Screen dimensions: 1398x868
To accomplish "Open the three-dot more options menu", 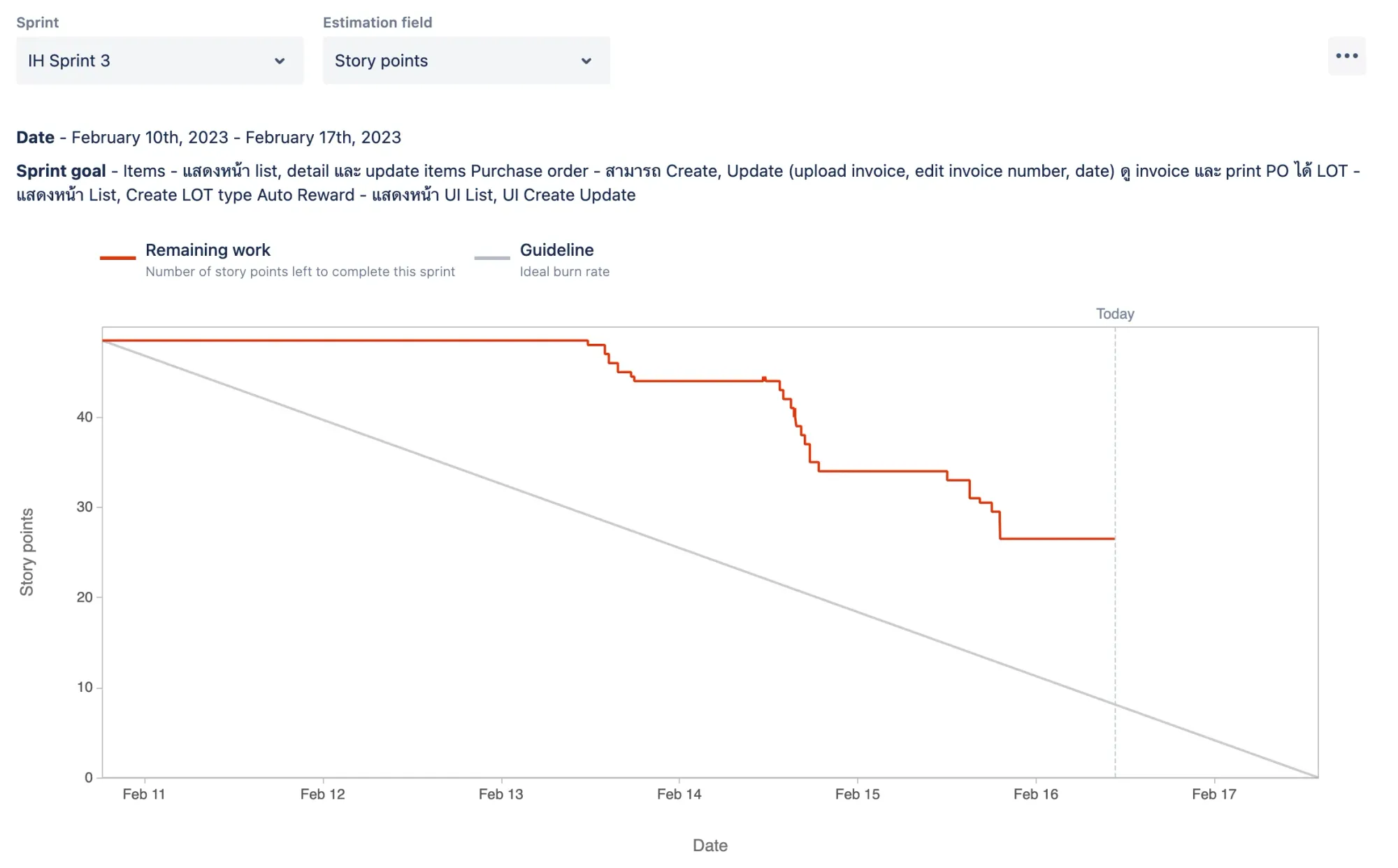I will (1346, 56).
